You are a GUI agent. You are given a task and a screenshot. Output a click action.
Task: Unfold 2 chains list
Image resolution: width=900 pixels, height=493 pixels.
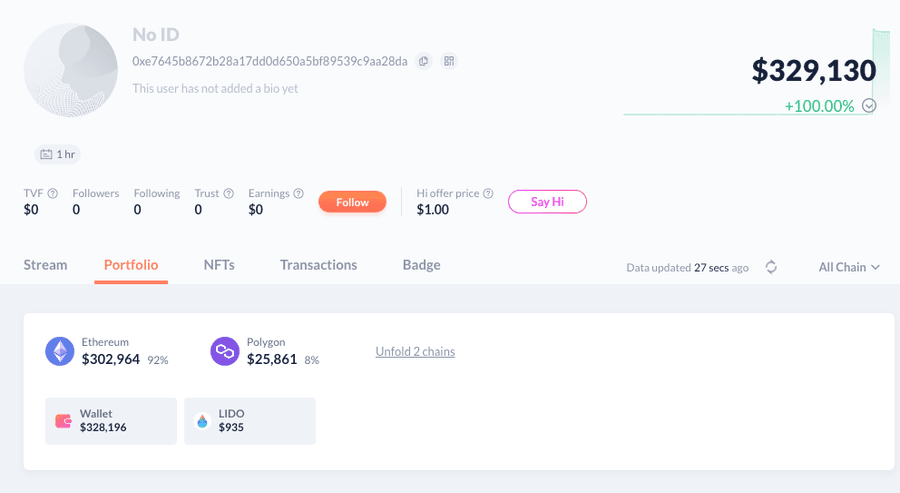pyautogui.click(x=415, y=352)
